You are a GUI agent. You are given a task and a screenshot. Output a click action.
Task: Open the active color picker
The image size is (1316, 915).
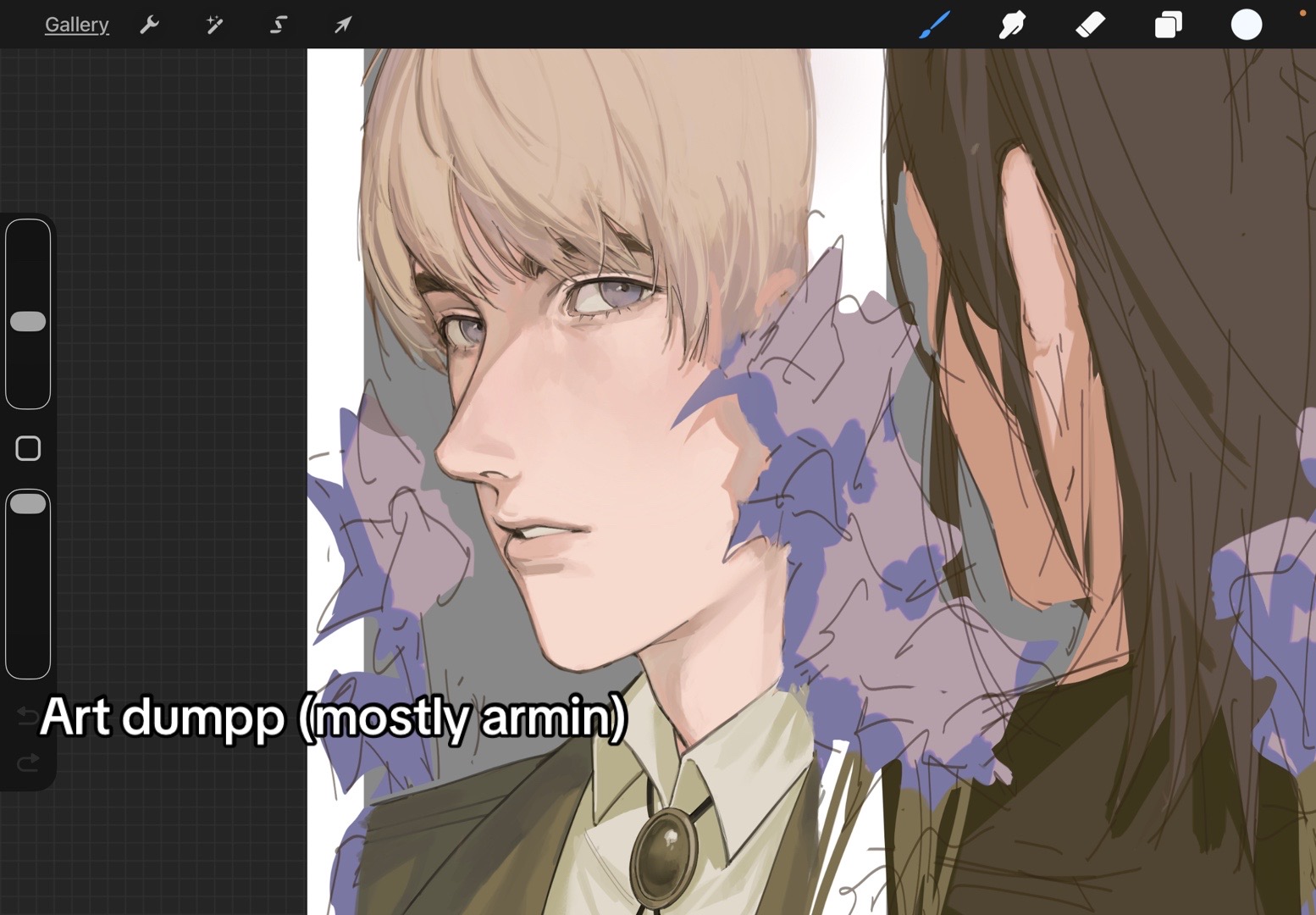point(1247,25)
